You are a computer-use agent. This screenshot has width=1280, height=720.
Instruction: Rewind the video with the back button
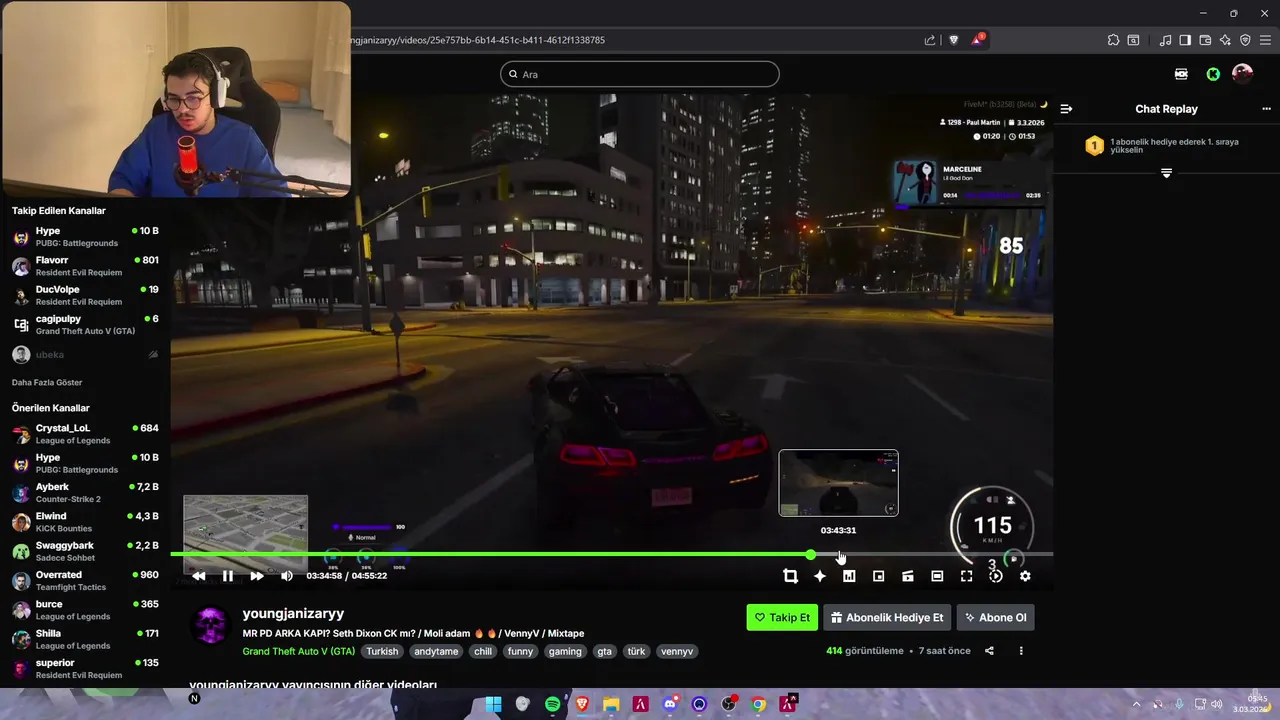click(199, 576)
